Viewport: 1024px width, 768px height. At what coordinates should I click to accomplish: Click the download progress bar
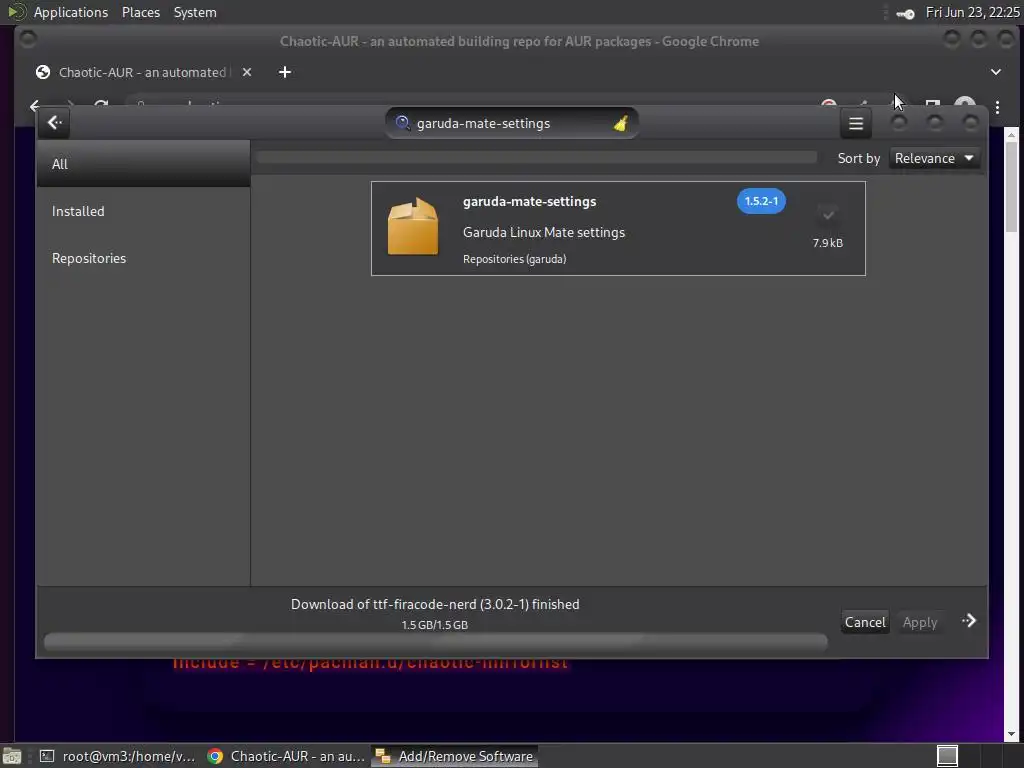[x=436, y=642]
